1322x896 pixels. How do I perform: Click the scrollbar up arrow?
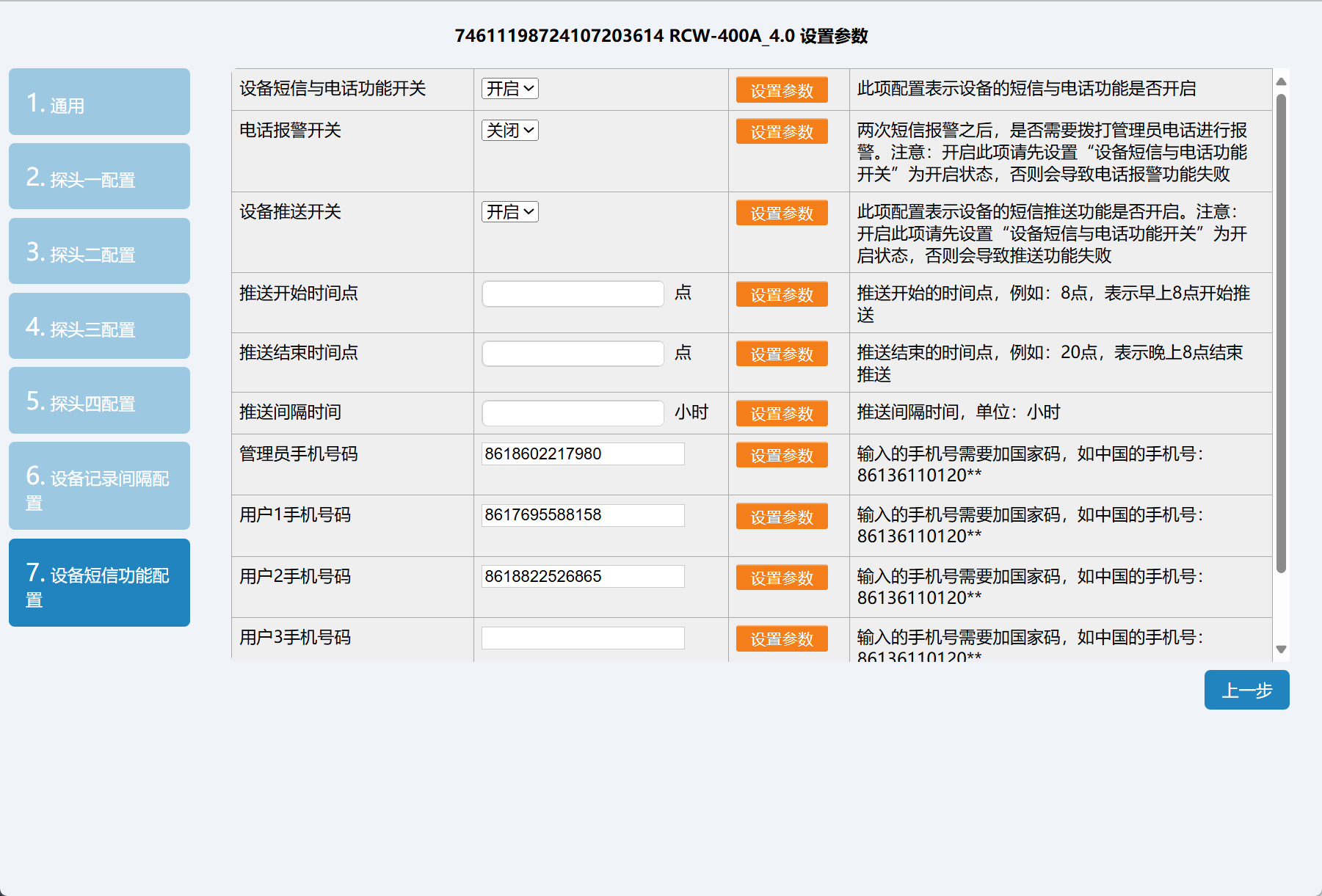1281,81
